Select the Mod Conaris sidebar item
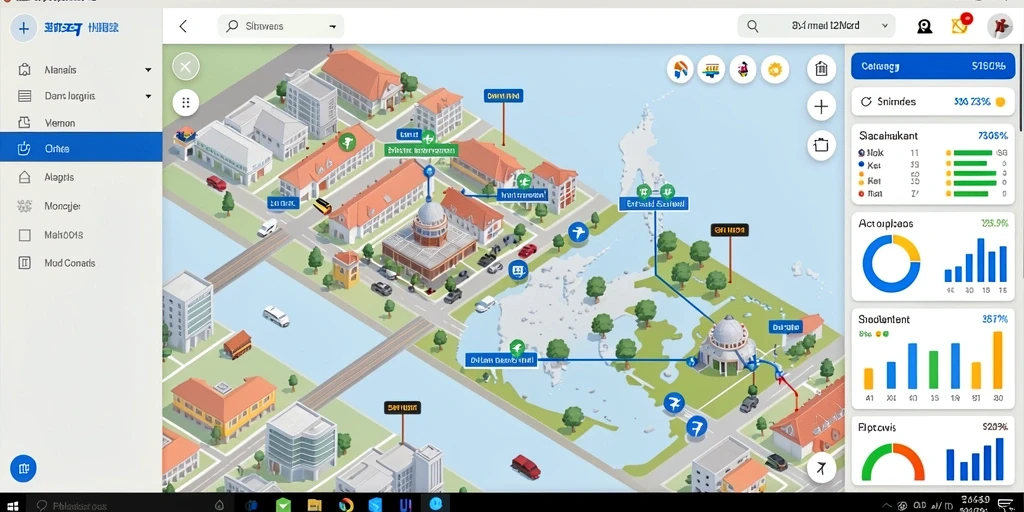The image size is (1024, 512). click(81, 263)
